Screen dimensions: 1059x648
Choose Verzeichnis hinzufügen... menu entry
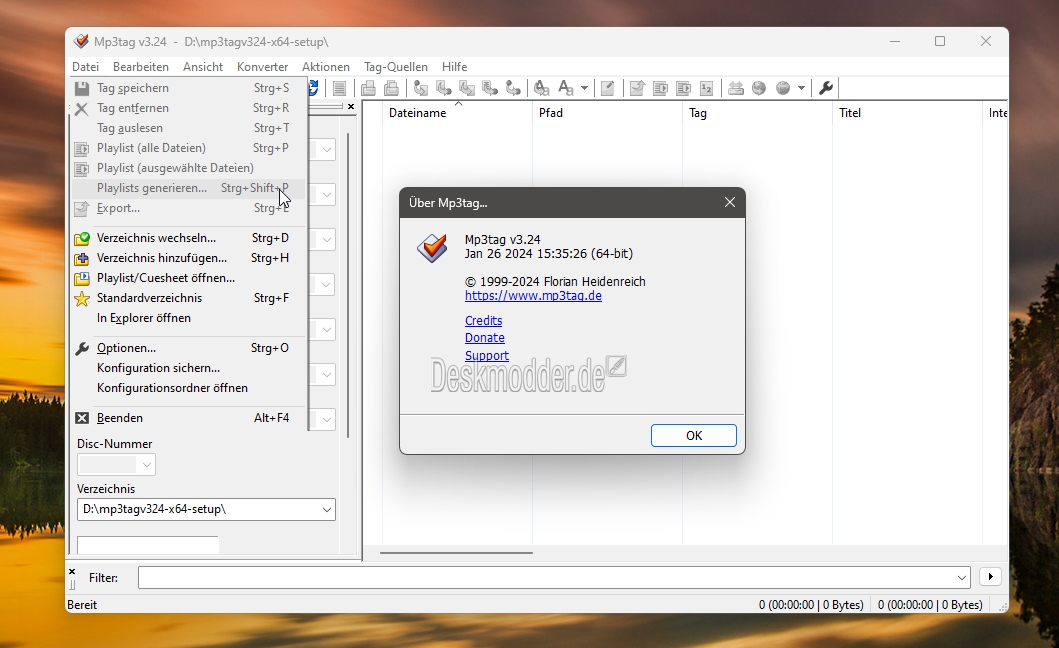pos(188,258)
